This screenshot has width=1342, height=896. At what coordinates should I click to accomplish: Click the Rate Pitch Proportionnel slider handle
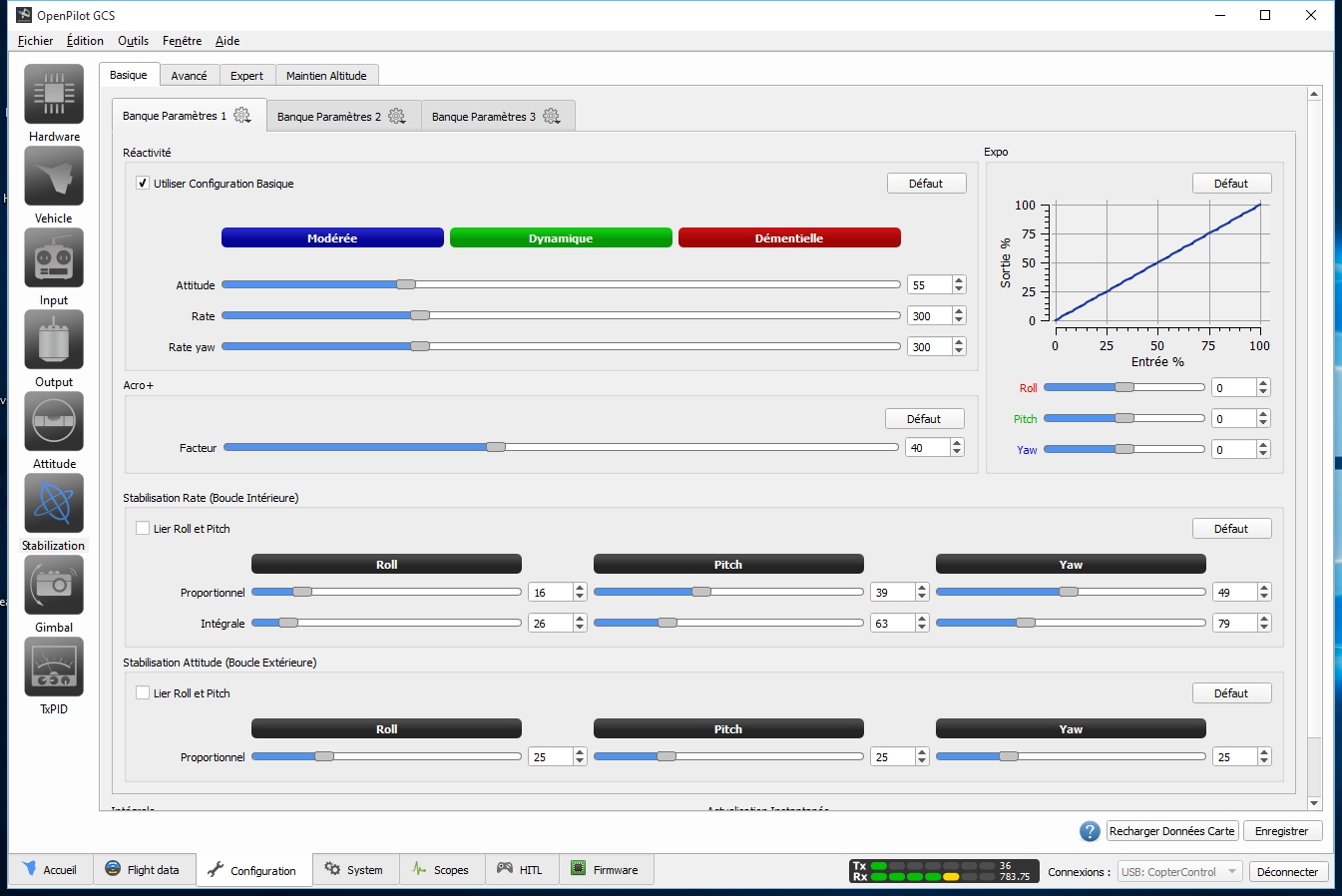701,592
